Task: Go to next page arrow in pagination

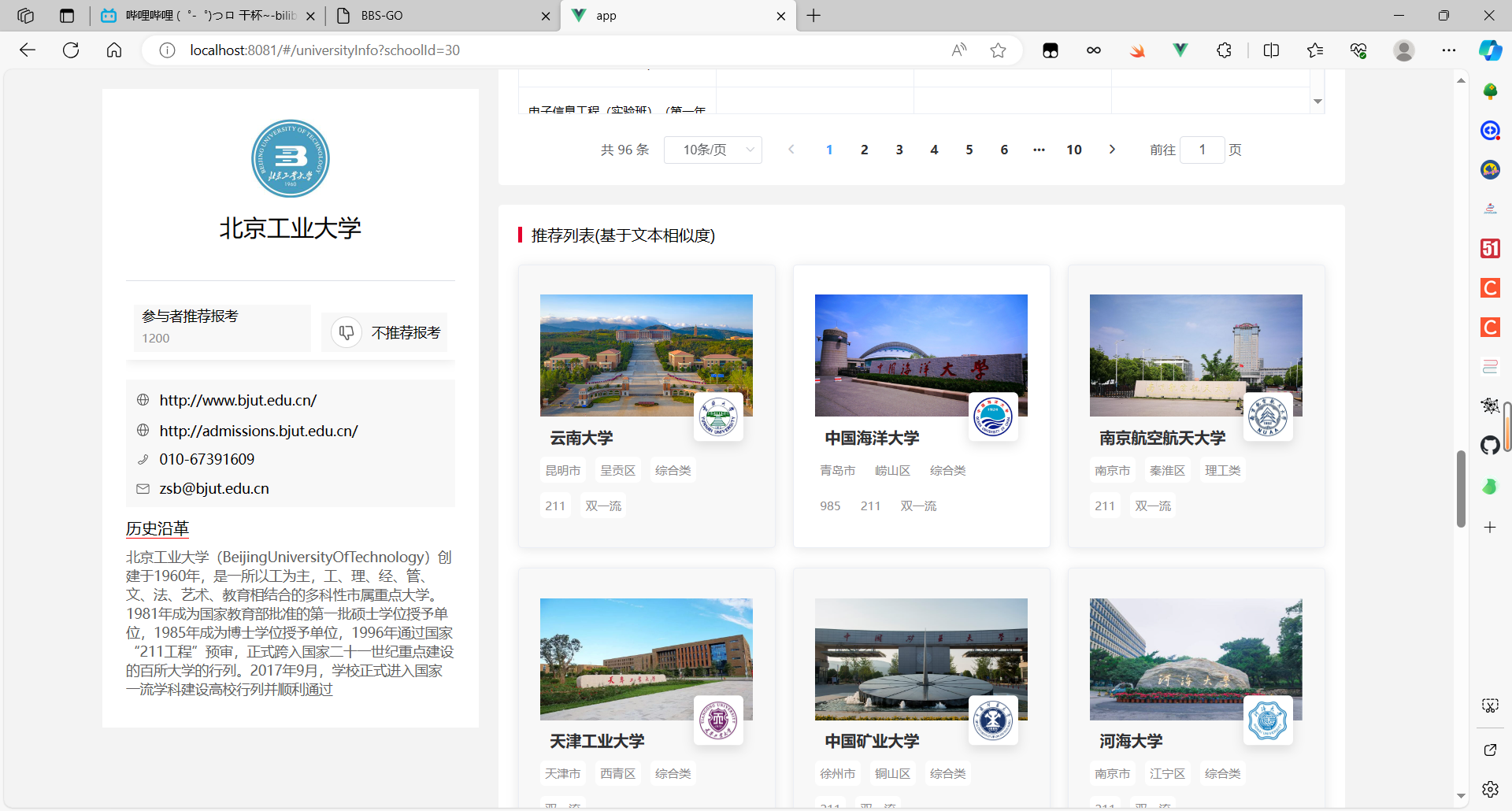Action: [1112, 150]
